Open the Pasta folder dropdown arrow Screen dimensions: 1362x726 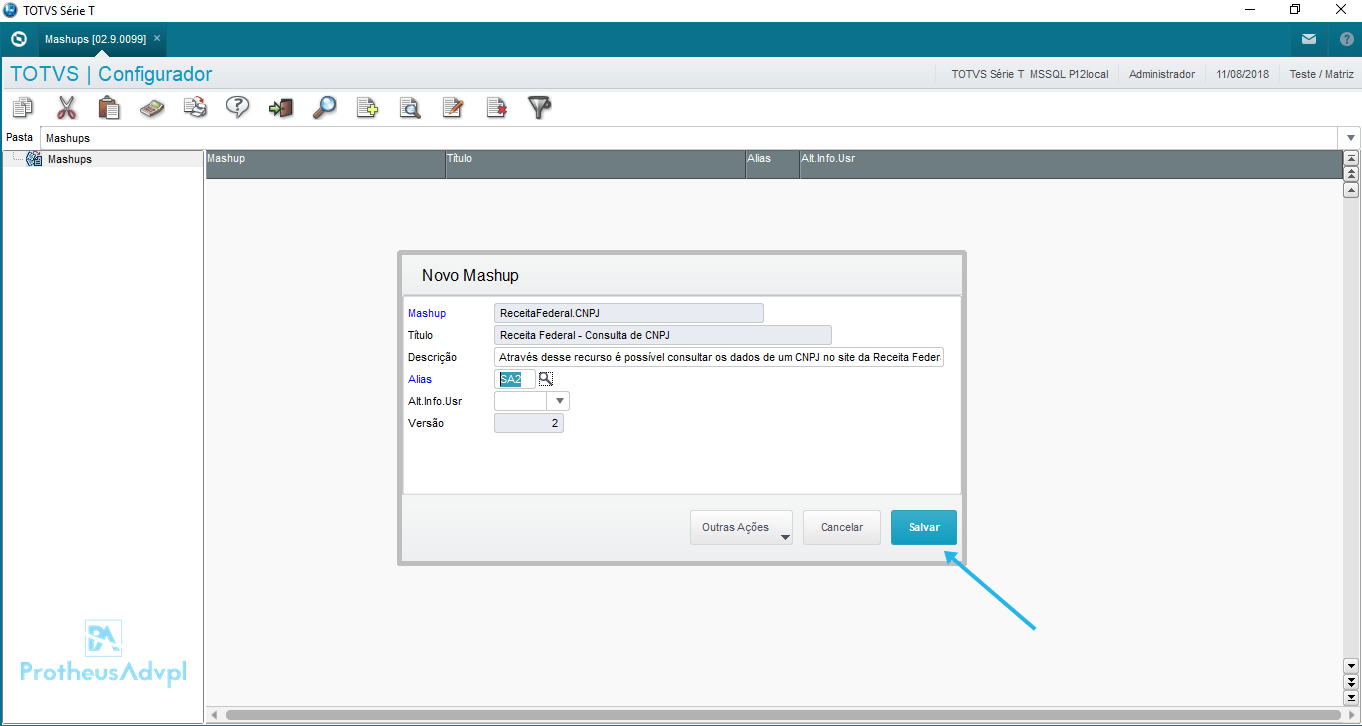click(x=1351, y=138)
